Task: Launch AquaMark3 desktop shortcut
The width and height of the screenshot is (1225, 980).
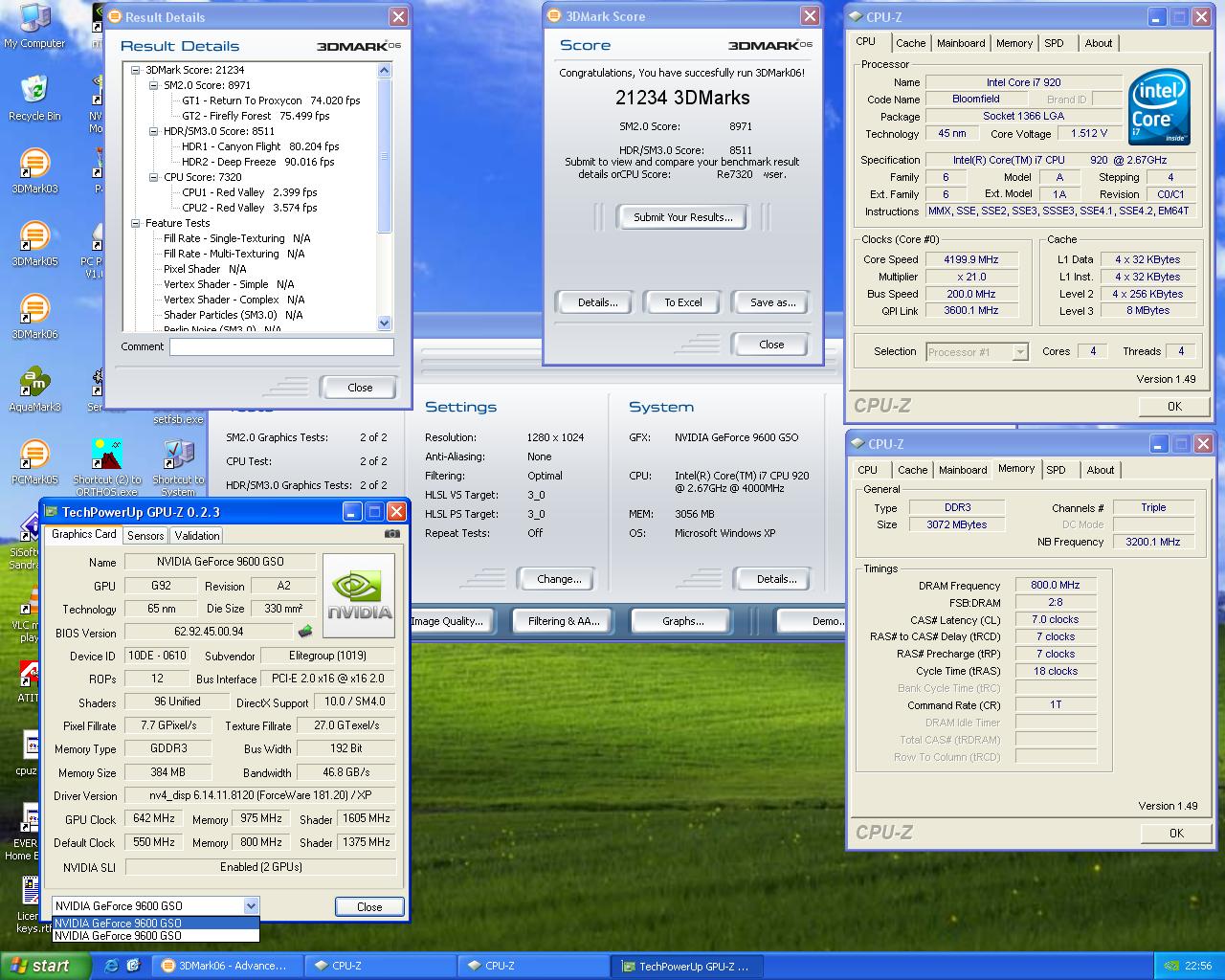Action: 34,389
